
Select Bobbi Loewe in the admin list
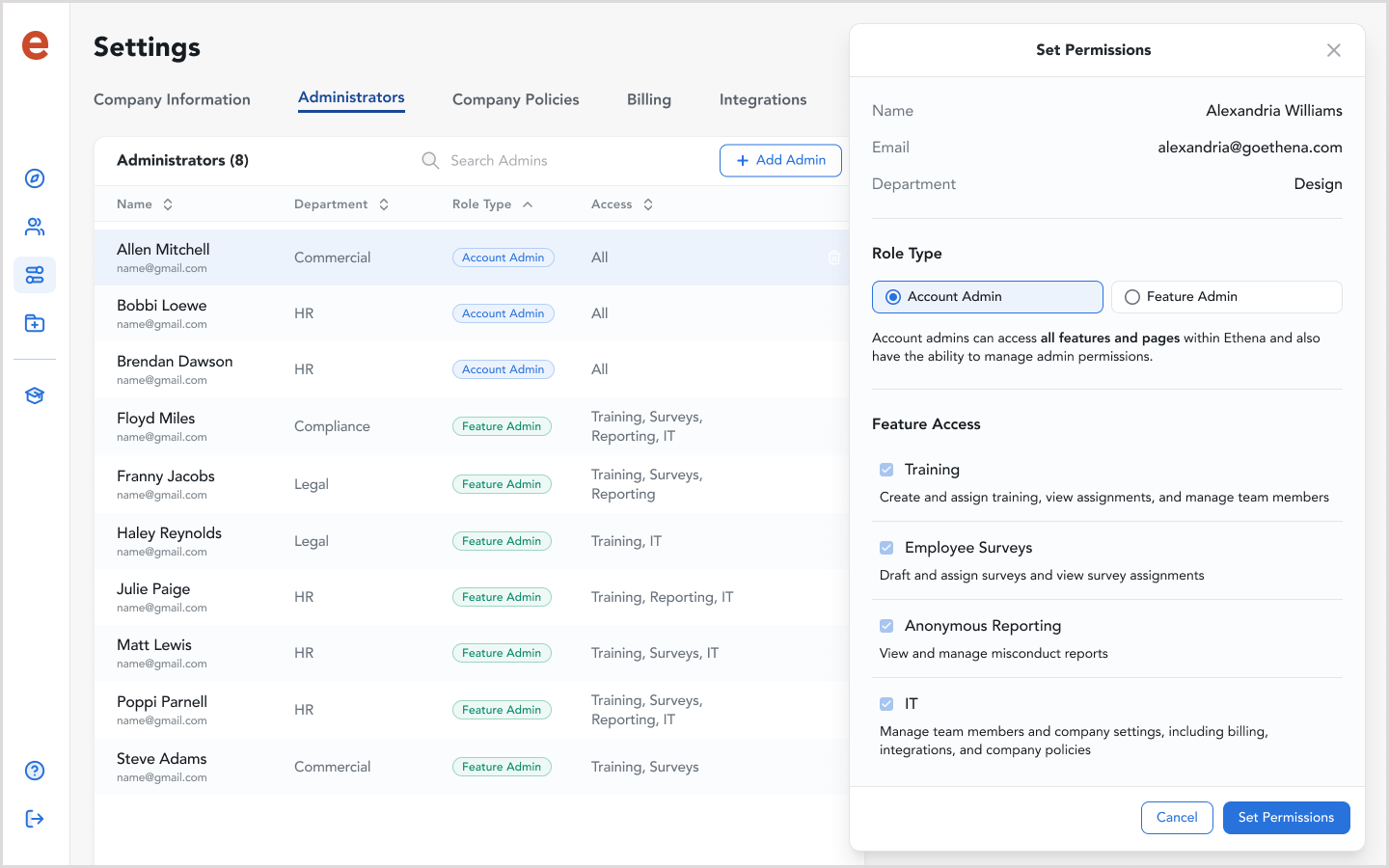(x=162, y=306)
